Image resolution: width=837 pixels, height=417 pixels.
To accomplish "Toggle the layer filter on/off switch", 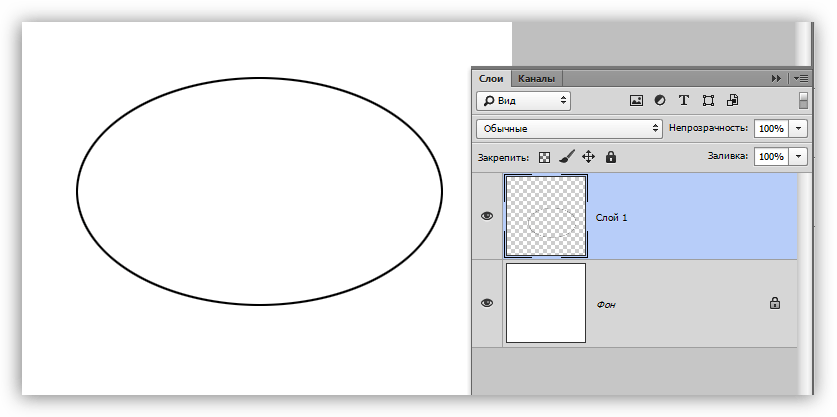I will [802, 101].
